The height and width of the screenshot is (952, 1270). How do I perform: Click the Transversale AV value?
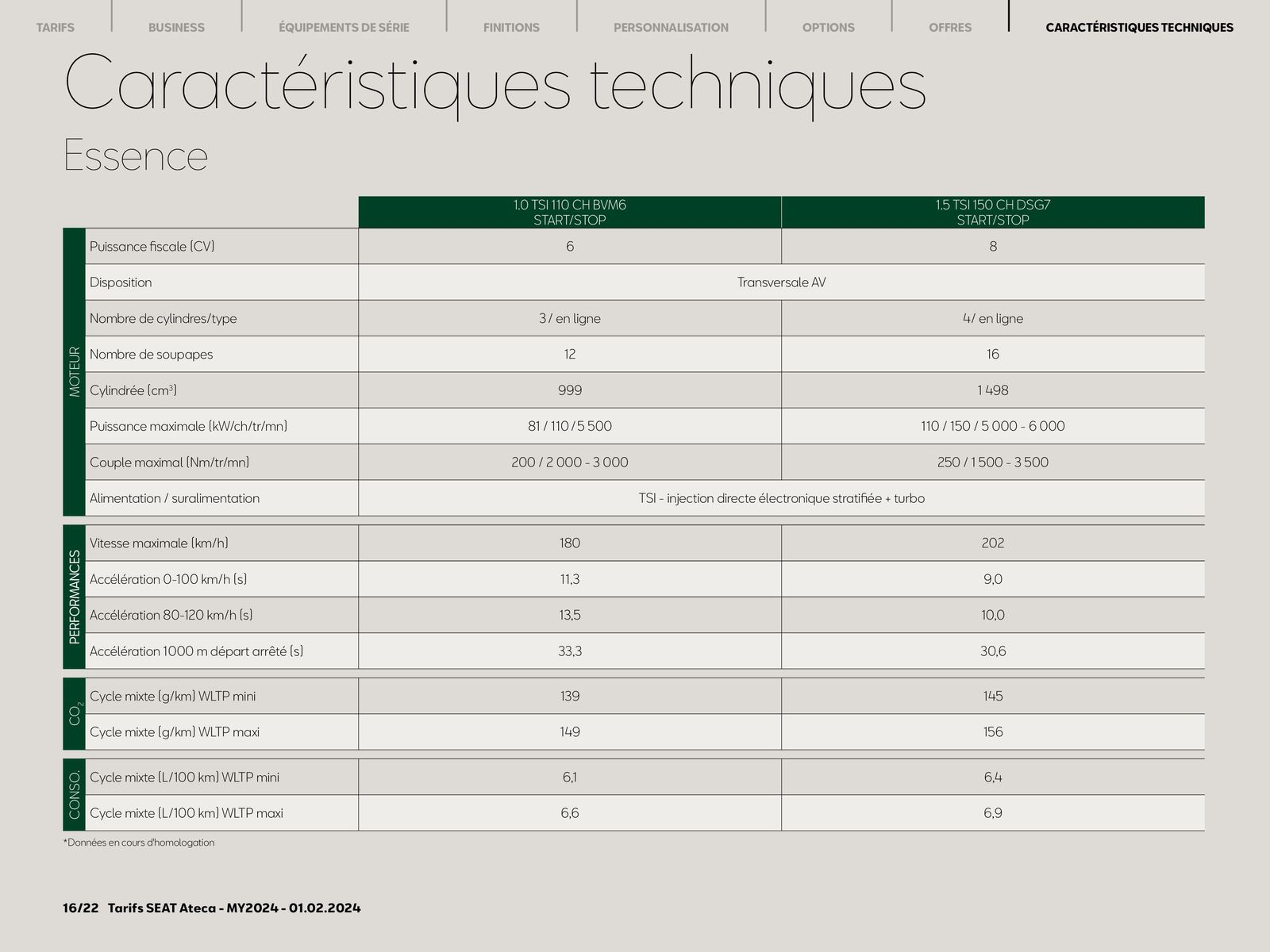point(781,282)
